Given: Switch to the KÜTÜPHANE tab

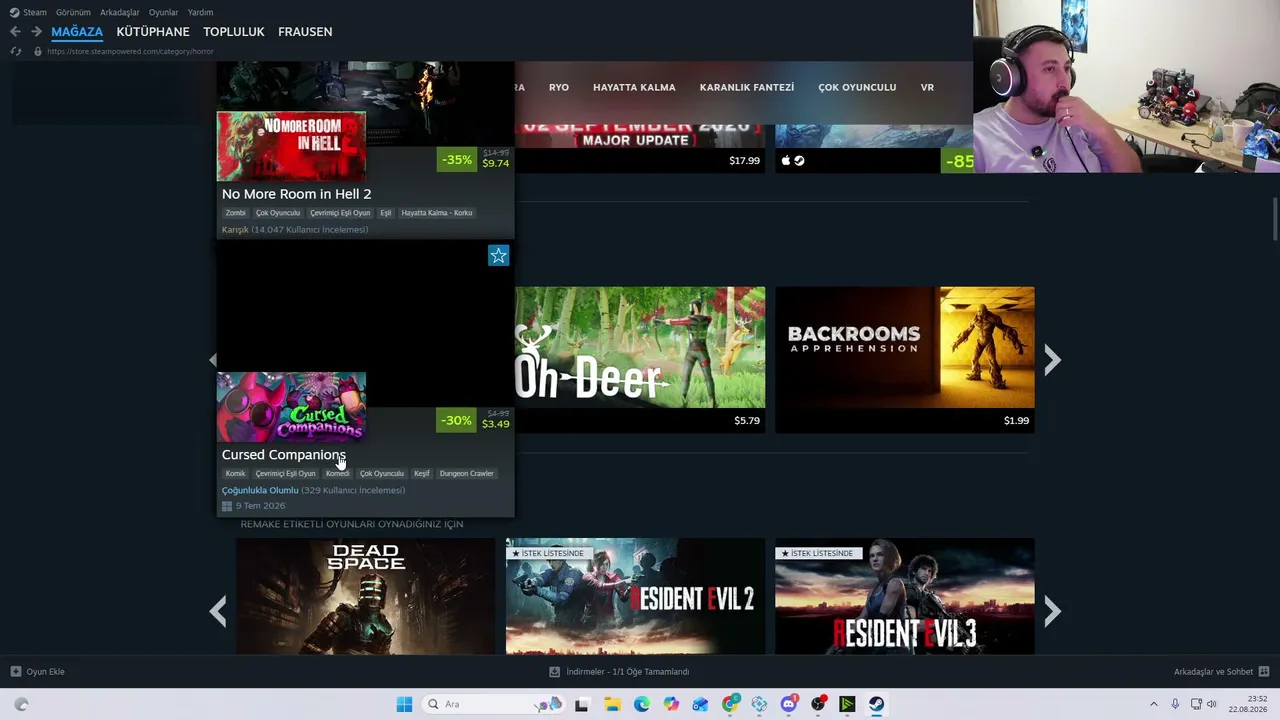Looking at the screenshot, I should tap(153, 32).
